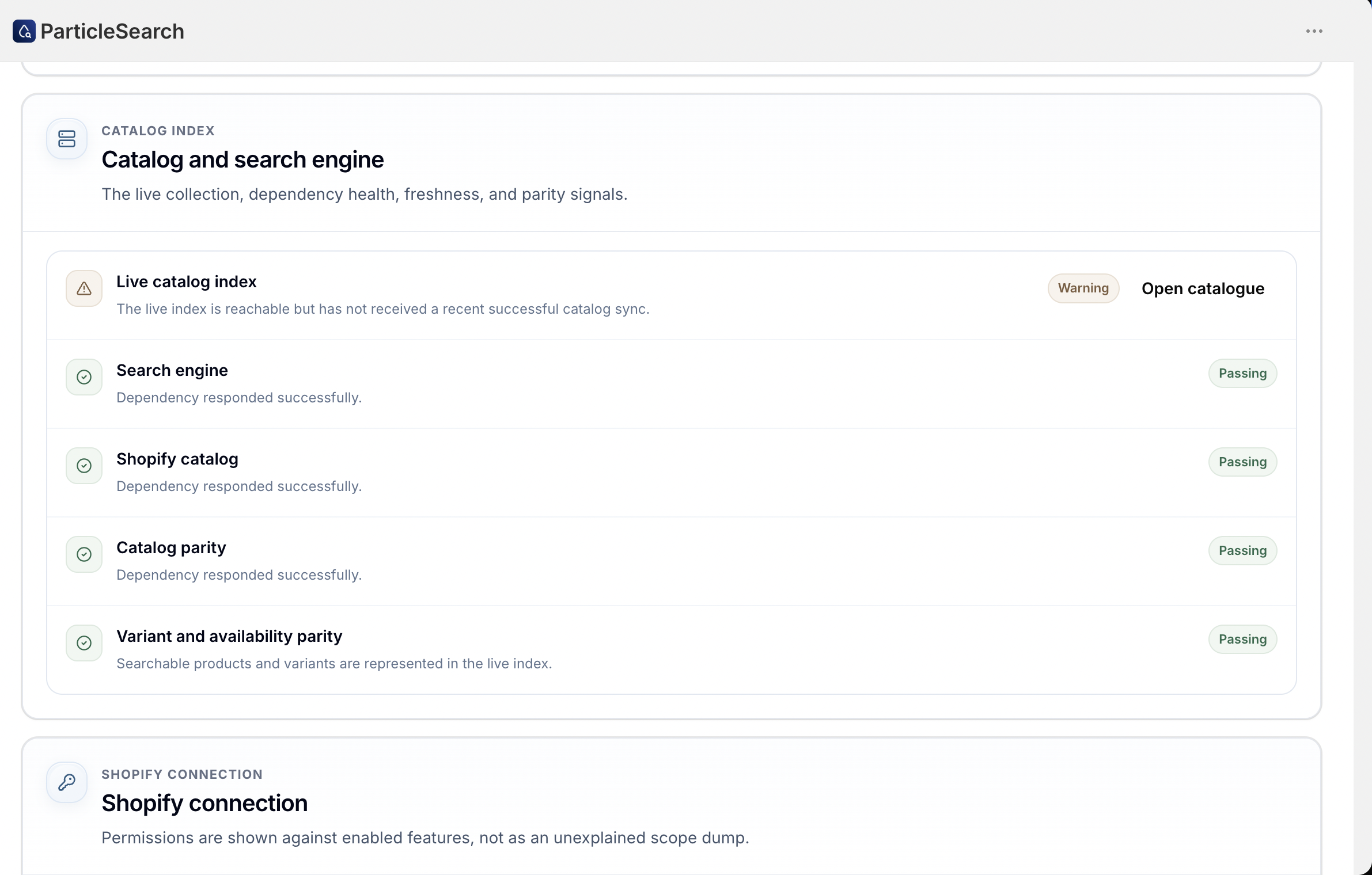Viewport: 1372px width, 875px height.
Task: Open the three-dot more options menu
Action: click(1314, 31)
